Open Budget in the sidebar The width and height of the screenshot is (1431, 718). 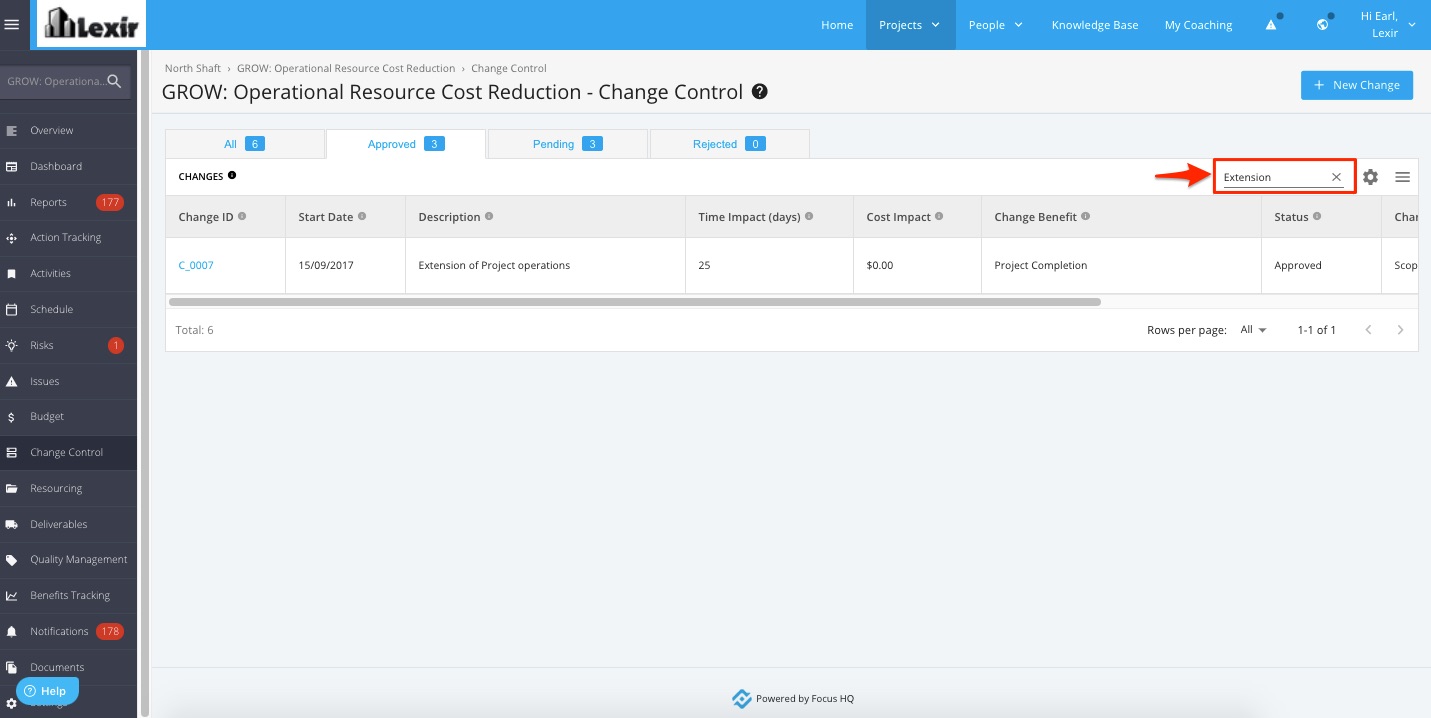click(x=68, y=416)
